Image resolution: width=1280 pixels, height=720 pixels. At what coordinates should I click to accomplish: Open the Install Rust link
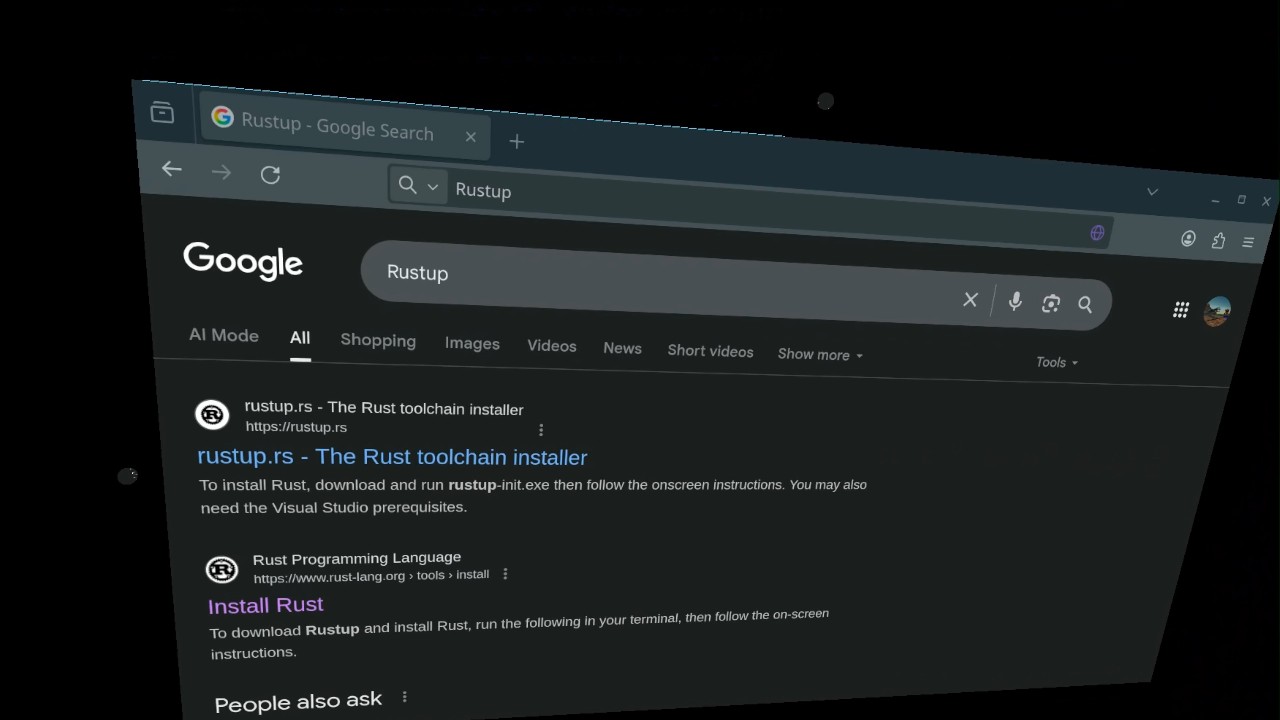tap(265, 605)
